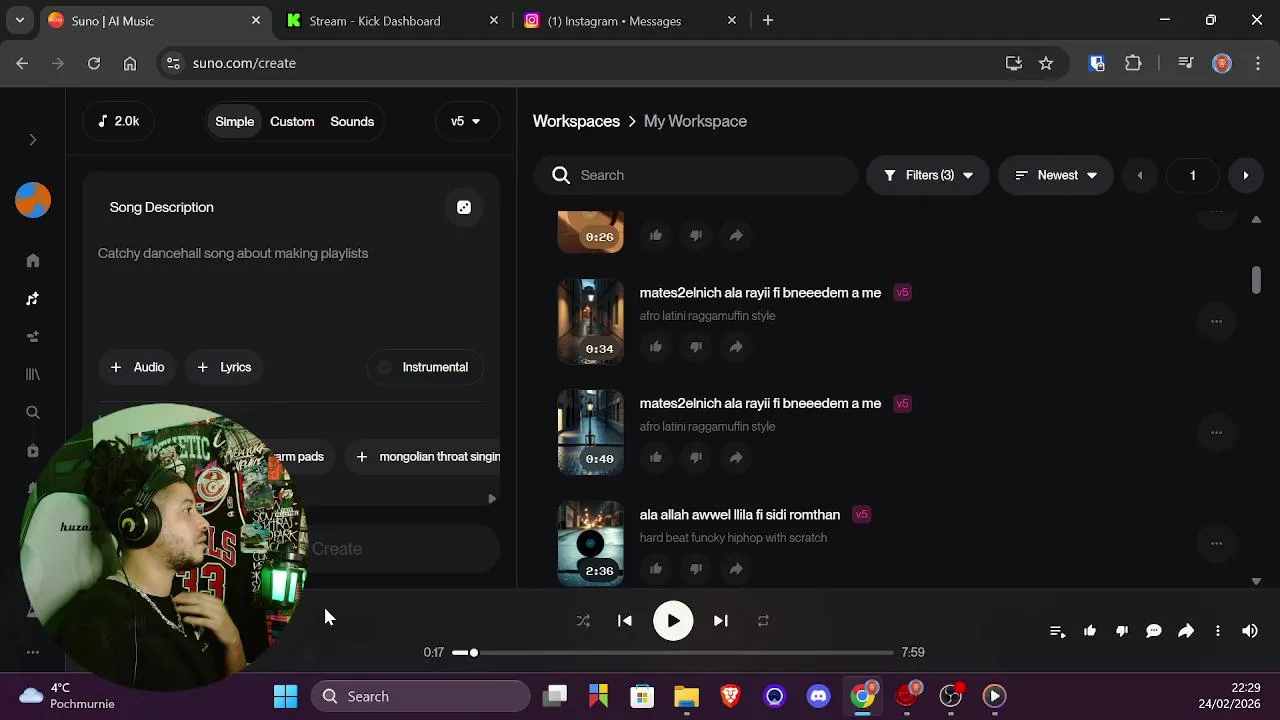
Task: Dislike the 0:40 mates2elnich song
Action: 696,458
